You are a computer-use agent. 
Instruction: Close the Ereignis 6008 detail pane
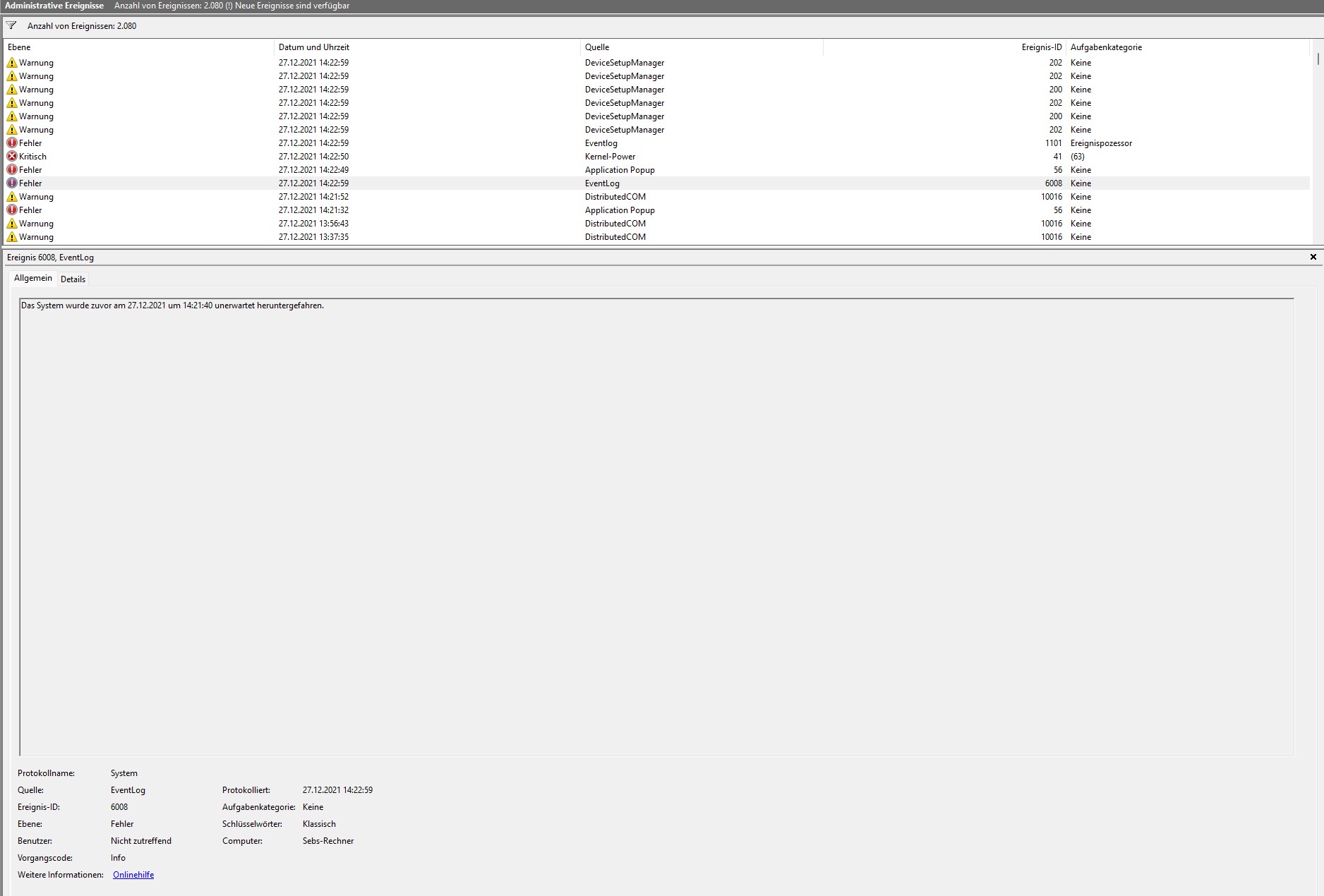tap(1313, 258)
